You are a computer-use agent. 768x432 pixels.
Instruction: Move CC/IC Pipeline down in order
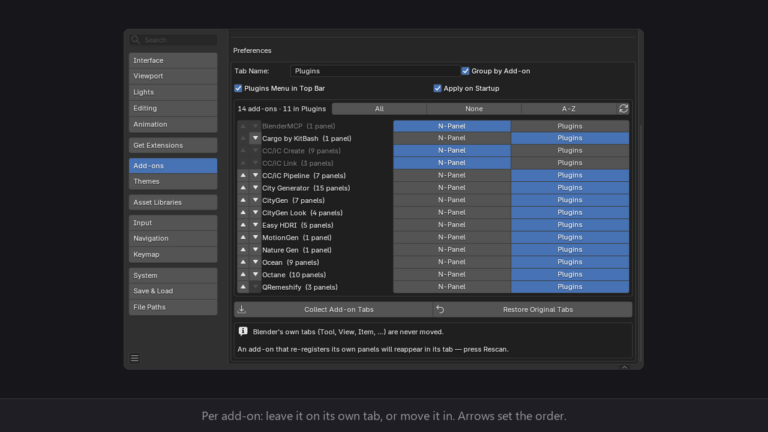click(255, 175)
